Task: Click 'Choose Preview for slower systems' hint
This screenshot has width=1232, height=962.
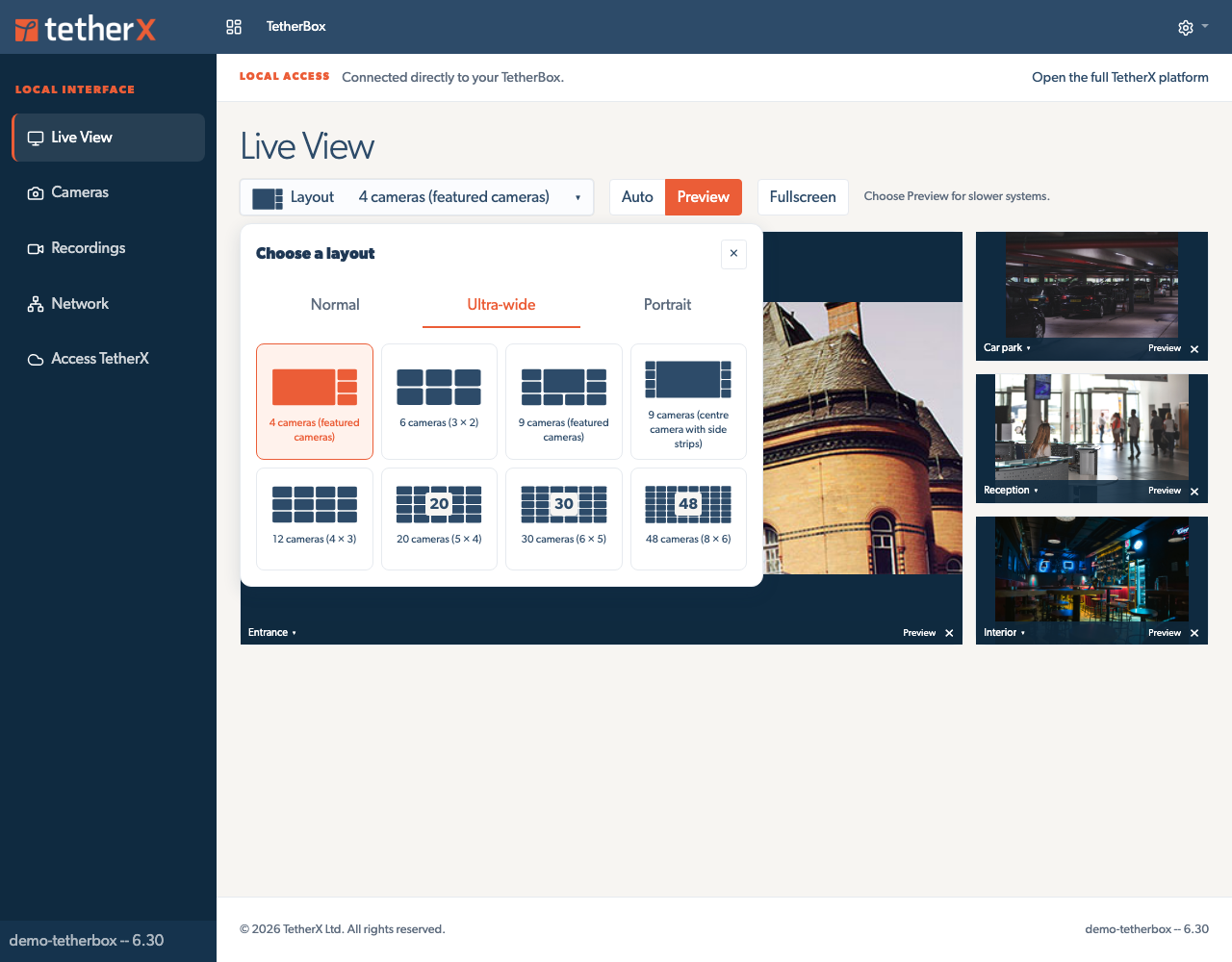Action: pyautogui.click(x=957, y=196)
